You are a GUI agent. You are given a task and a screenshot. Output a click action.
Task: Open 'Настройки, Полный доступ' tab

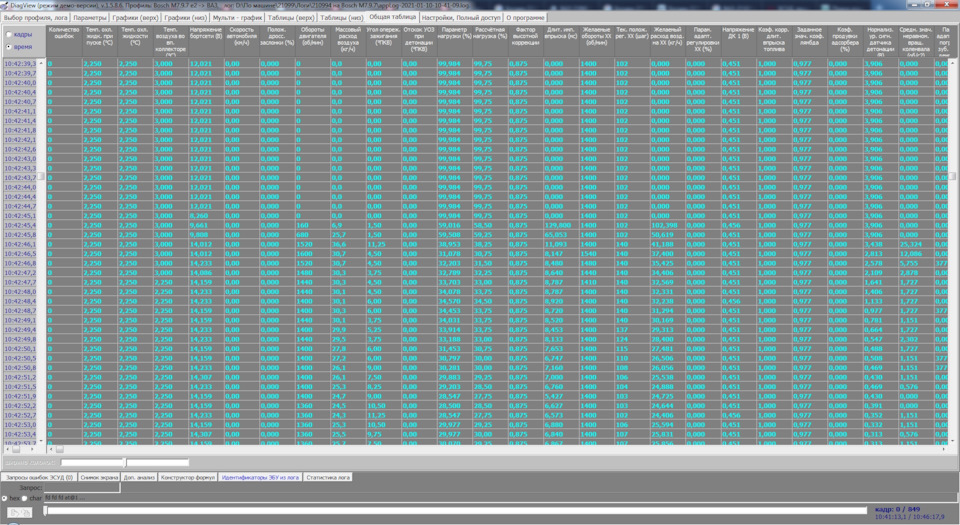click(x=461, y=18)
